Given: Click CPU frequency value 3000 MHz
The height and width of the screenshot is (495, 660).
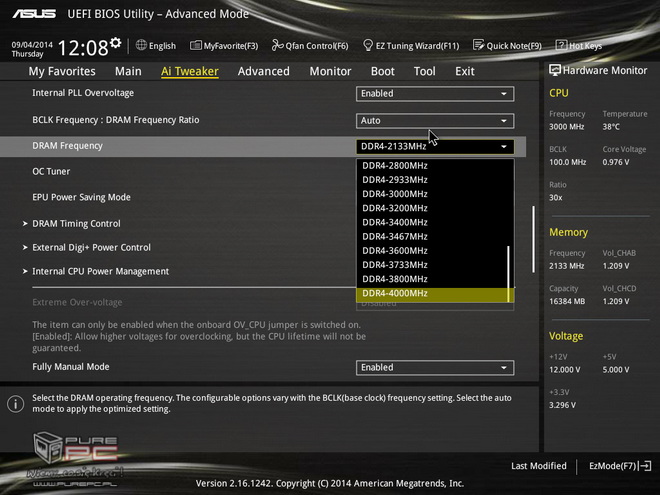Looking at the screenshot, I should coord(567,127).
